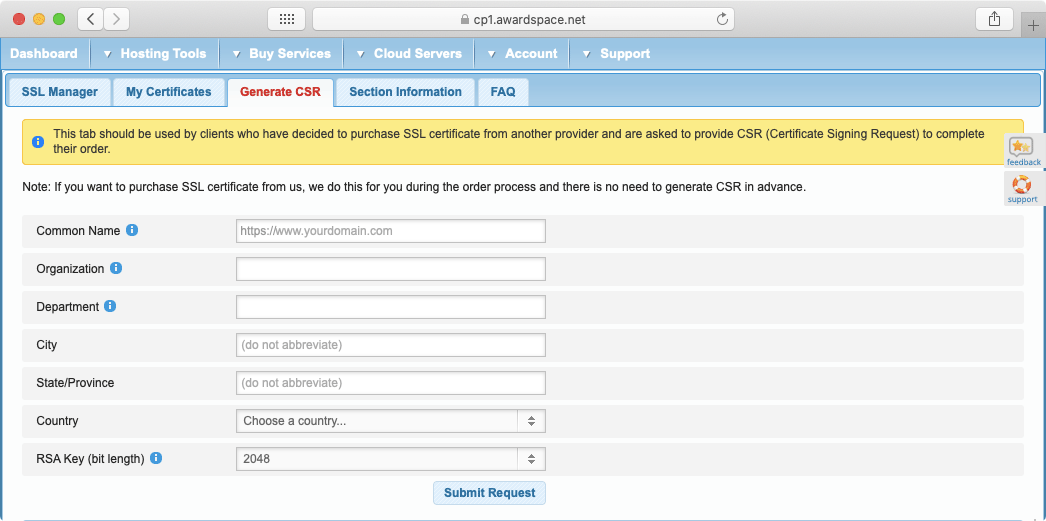Screen dimensions: 1046x521
Task: Open the support lifebuoy widget
Action: [1022, 188]
